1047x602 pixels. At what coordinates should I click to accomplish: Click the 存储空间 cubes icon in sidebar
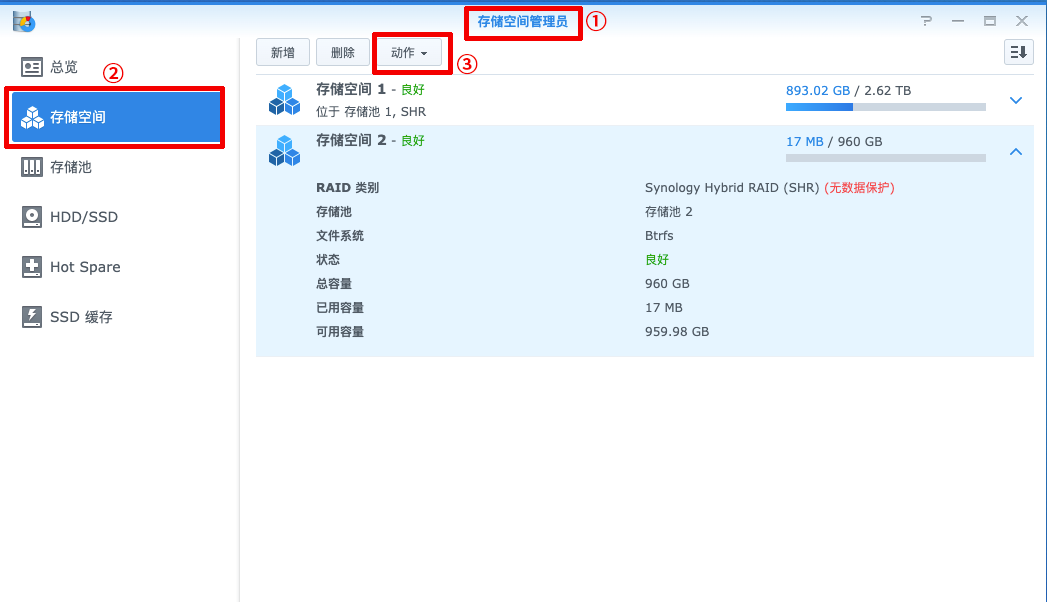click(x=32, y=117)
